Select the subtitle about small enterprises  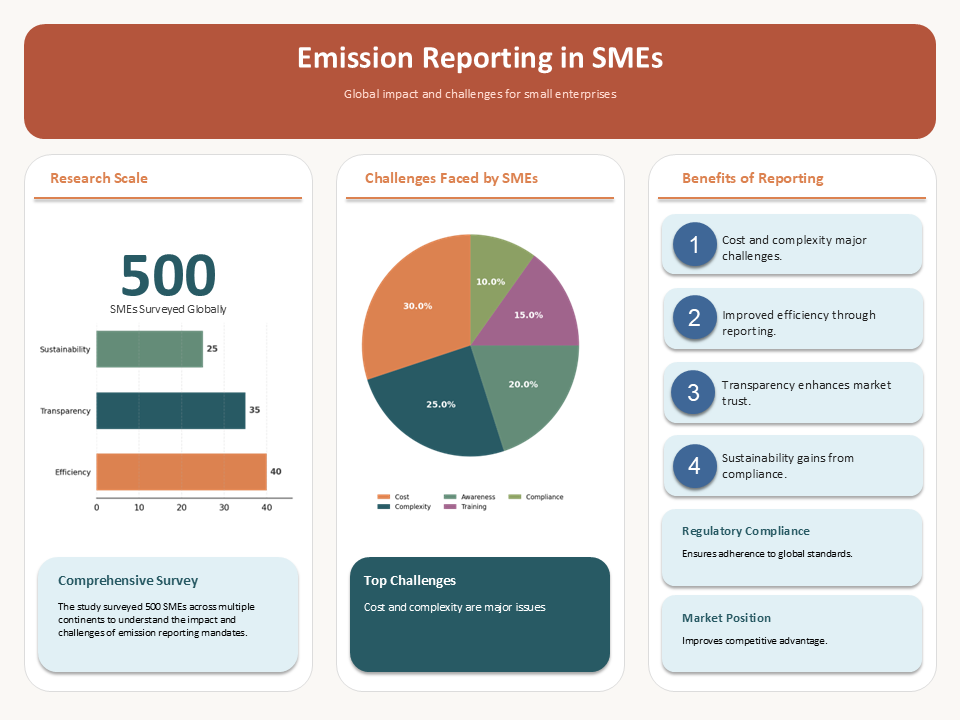(x=480, y=94)
